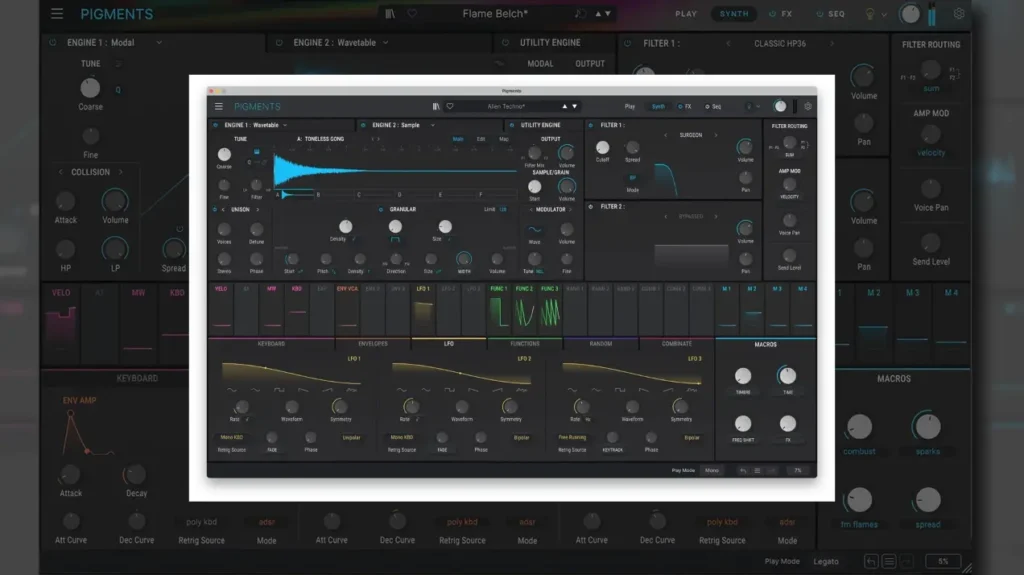This screenshot has height=575, width=1024.
Task: Open Play Mode Mono dropdown in front window
Action: 712,470
